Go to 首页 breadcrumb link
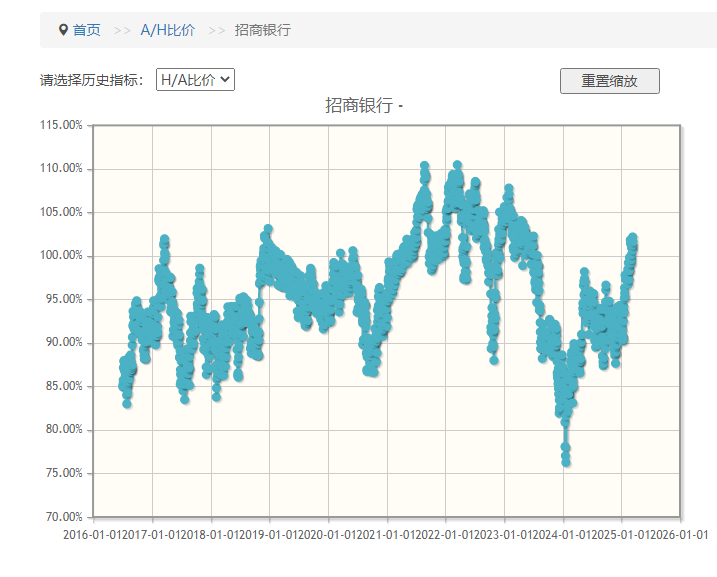The height and width of the screenshot is (577, 717). click(86, 30)
